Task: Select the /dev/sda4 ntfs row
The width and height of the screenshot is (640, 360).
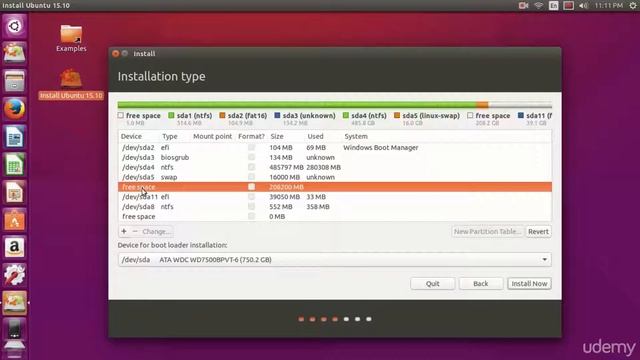Action: [335, 167]
